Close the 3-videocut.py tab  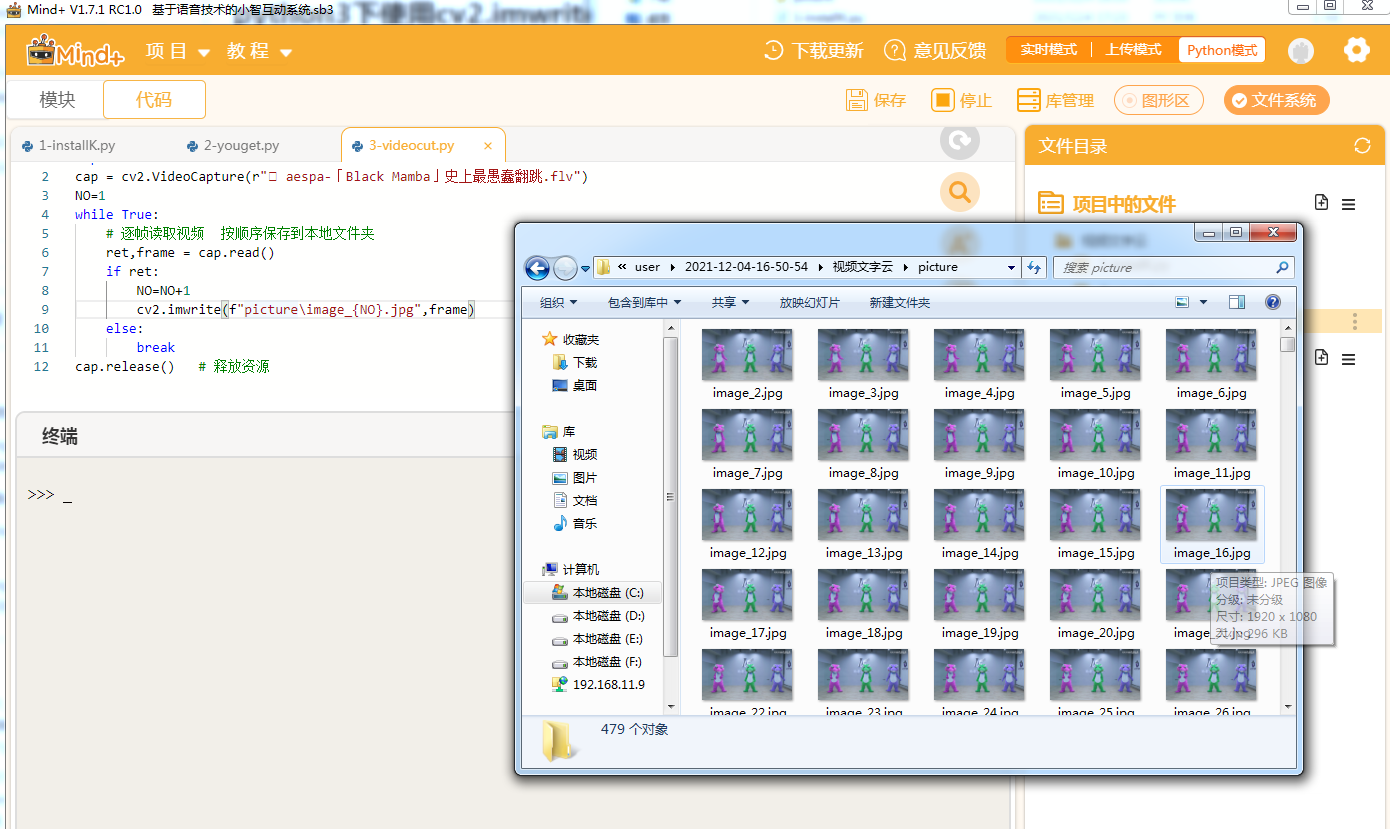487,146
